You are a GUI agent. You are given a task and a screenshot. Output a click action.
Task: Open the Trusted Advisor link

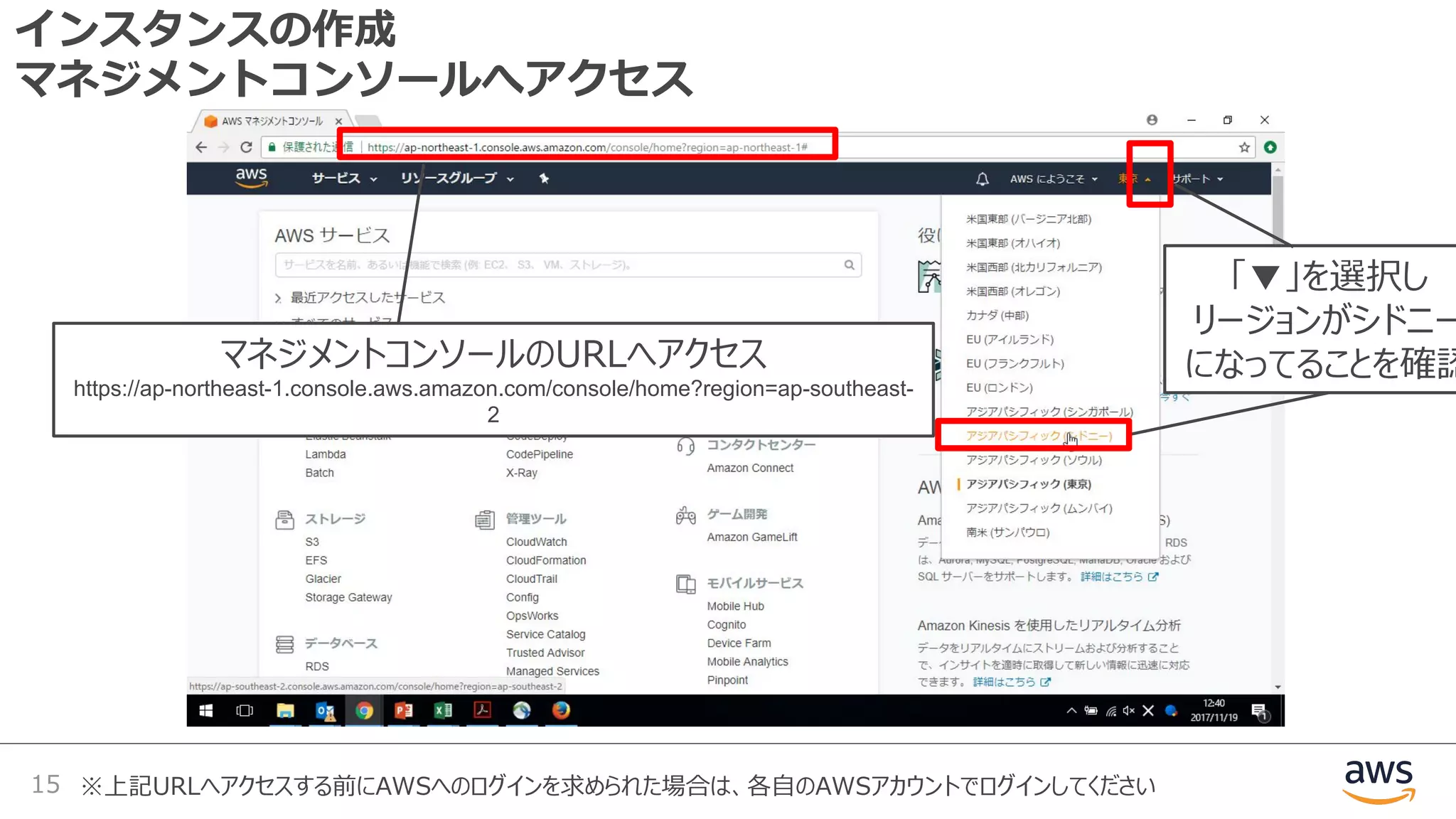click(x=545, y=653)
